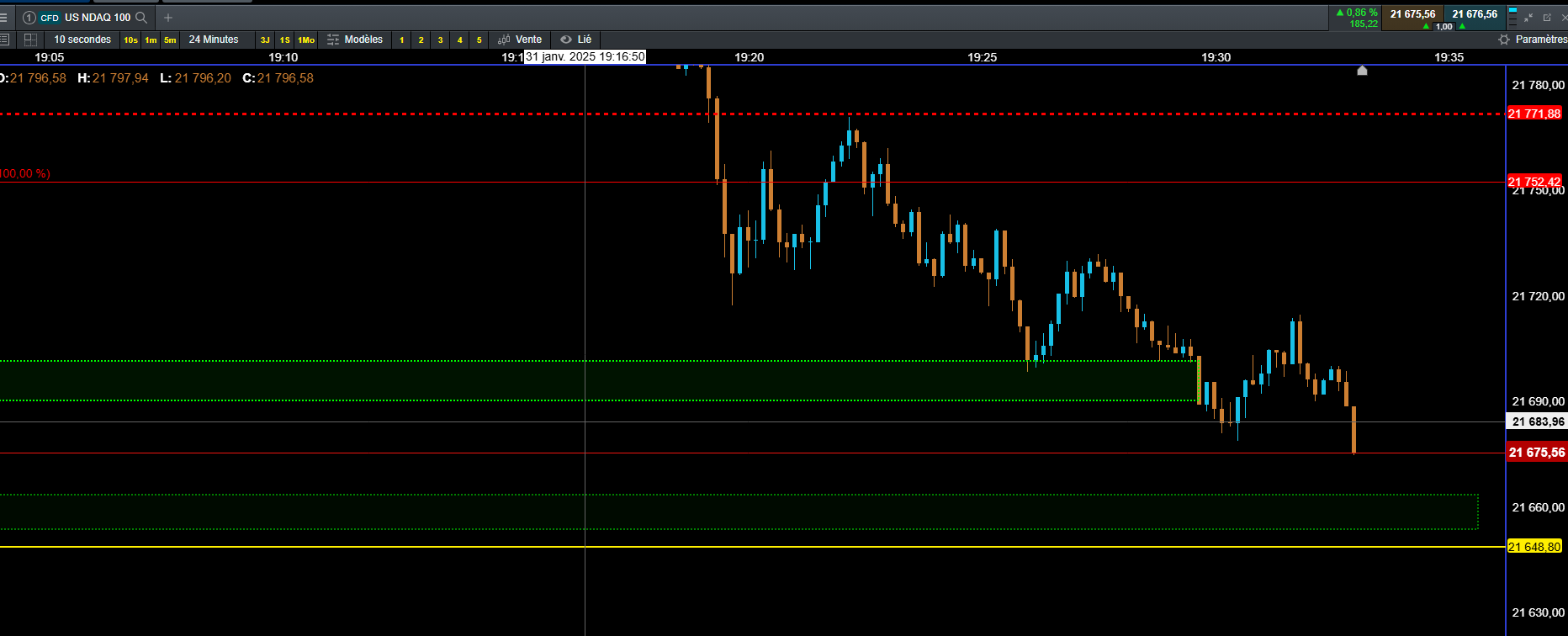Expand the 10 secondes interval dropdown
Viewport: 1568px width, 636px height.
point(82,40)
